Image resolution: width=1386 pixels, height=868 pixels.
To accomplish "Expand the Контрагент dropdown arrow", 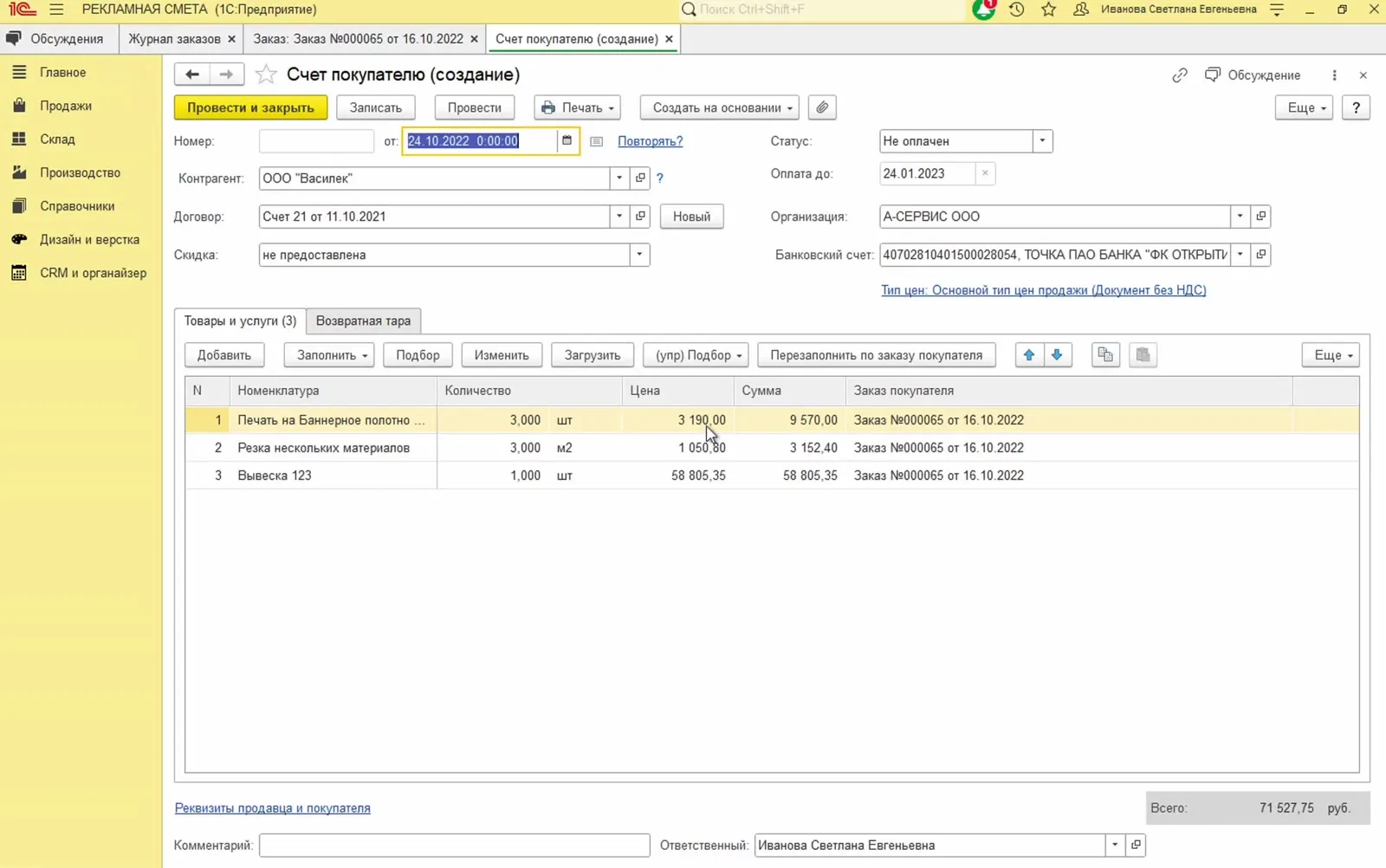I will coord(619,178).
